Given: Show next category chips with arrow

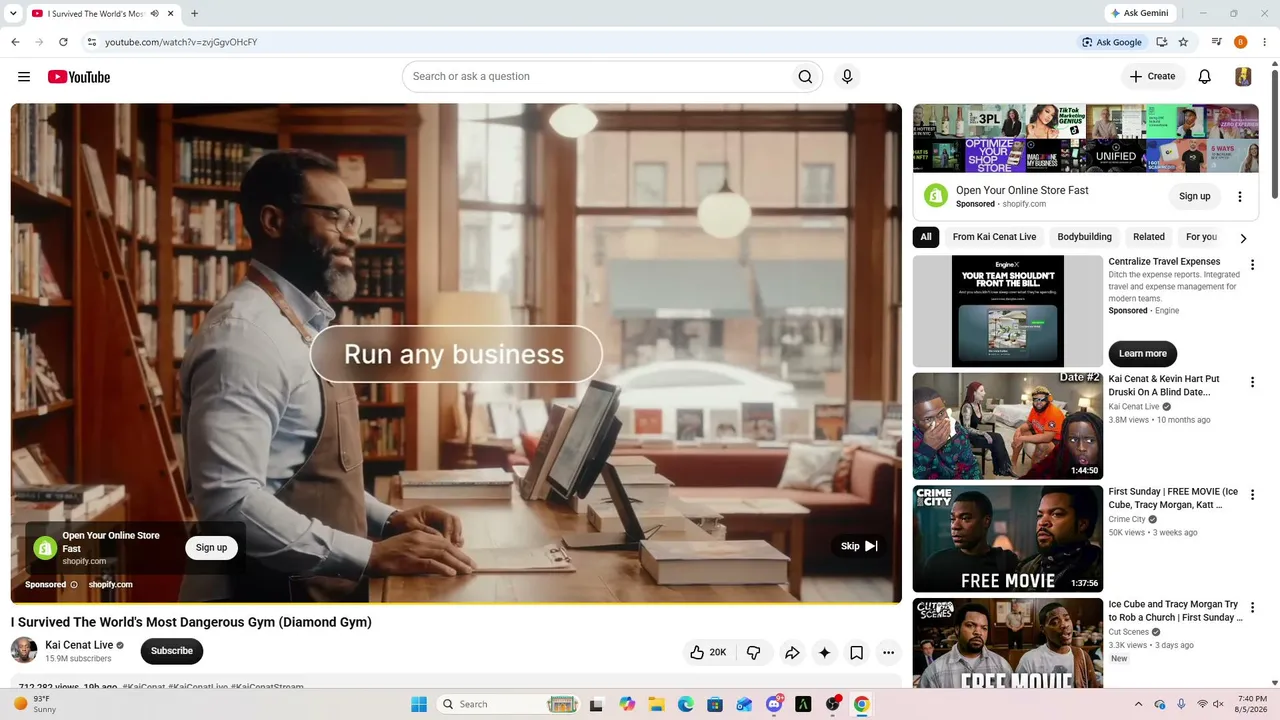Looking at the screenshot, I should point(1243,238).
